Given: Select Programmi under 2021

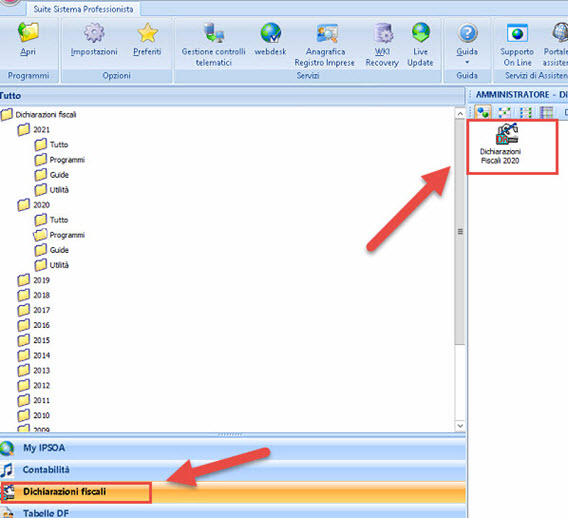Looking at the screenshot, I should (60, 160).
